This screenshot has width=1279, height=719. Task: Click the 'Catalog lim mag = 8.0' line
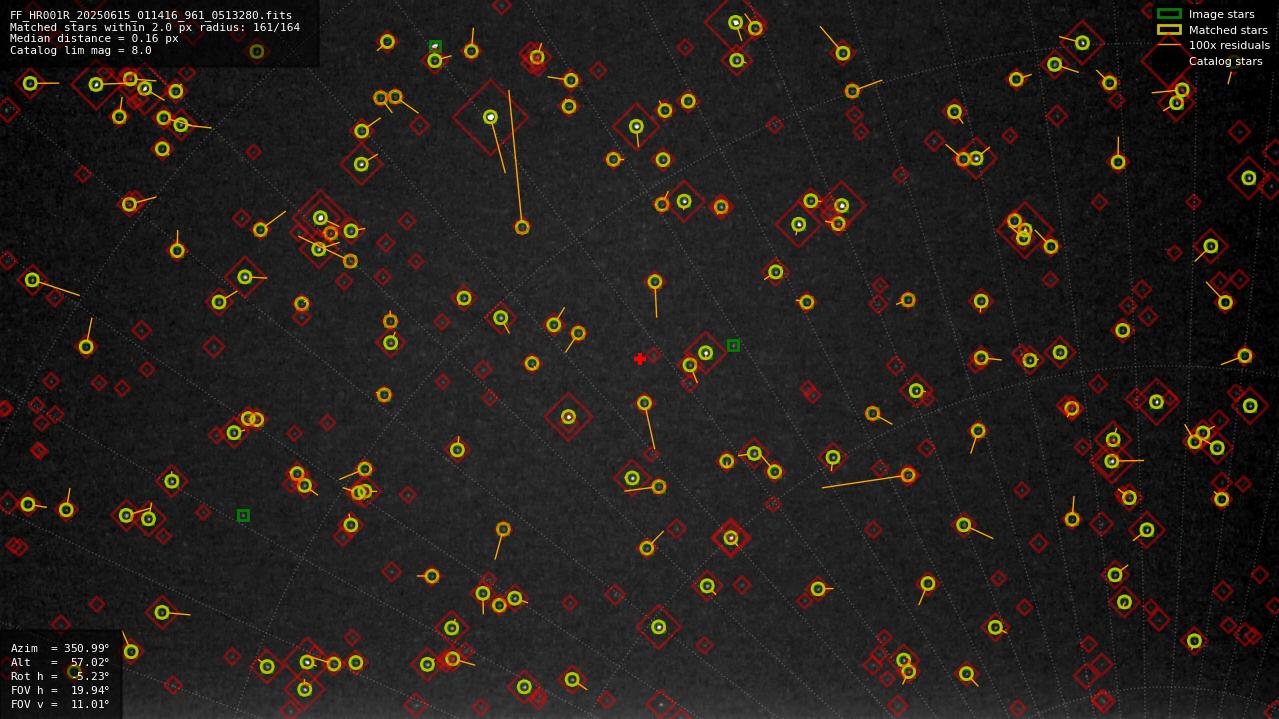pyautogui.click(x=81, y=50)
